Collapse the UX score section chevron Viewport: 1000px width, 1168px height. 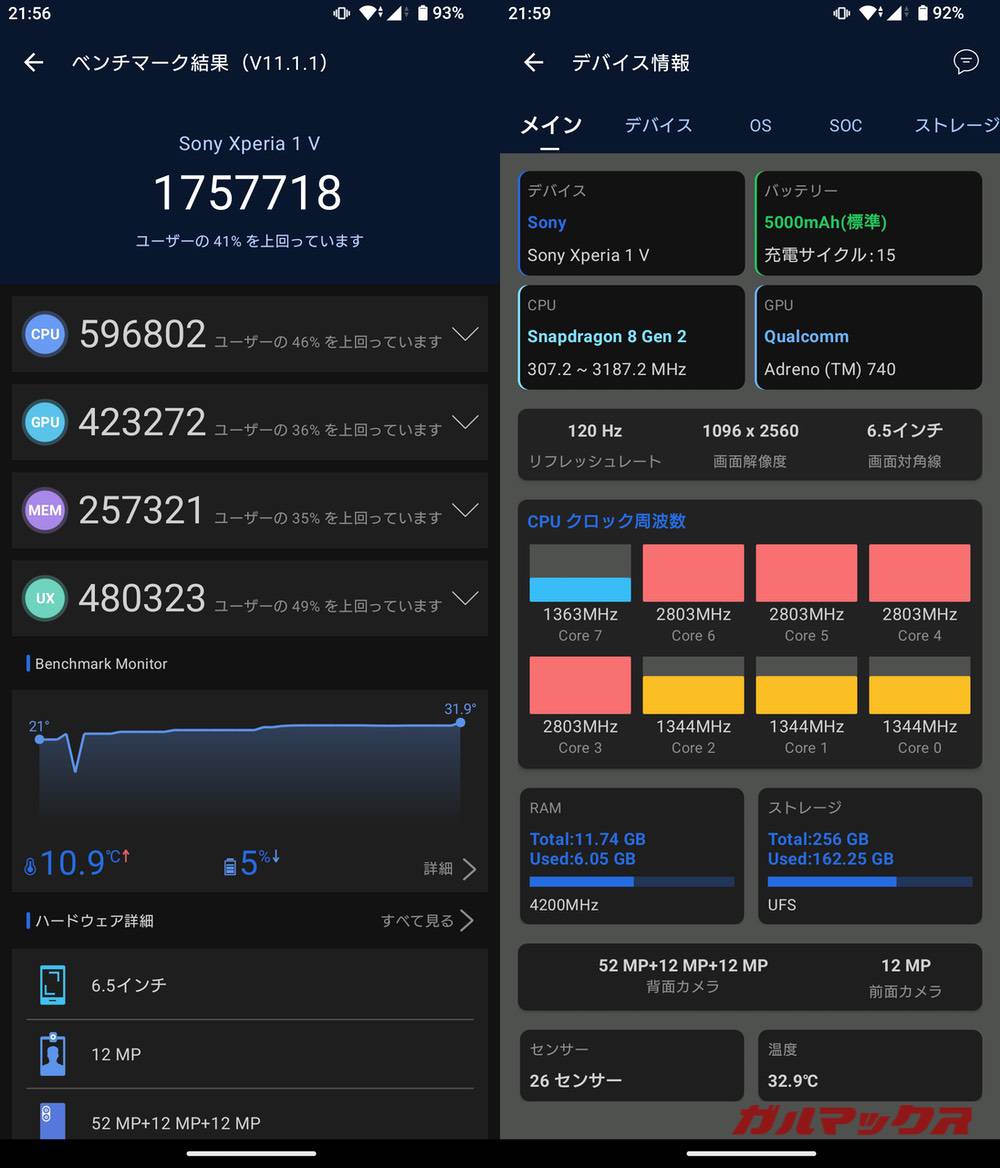(466, 598)
